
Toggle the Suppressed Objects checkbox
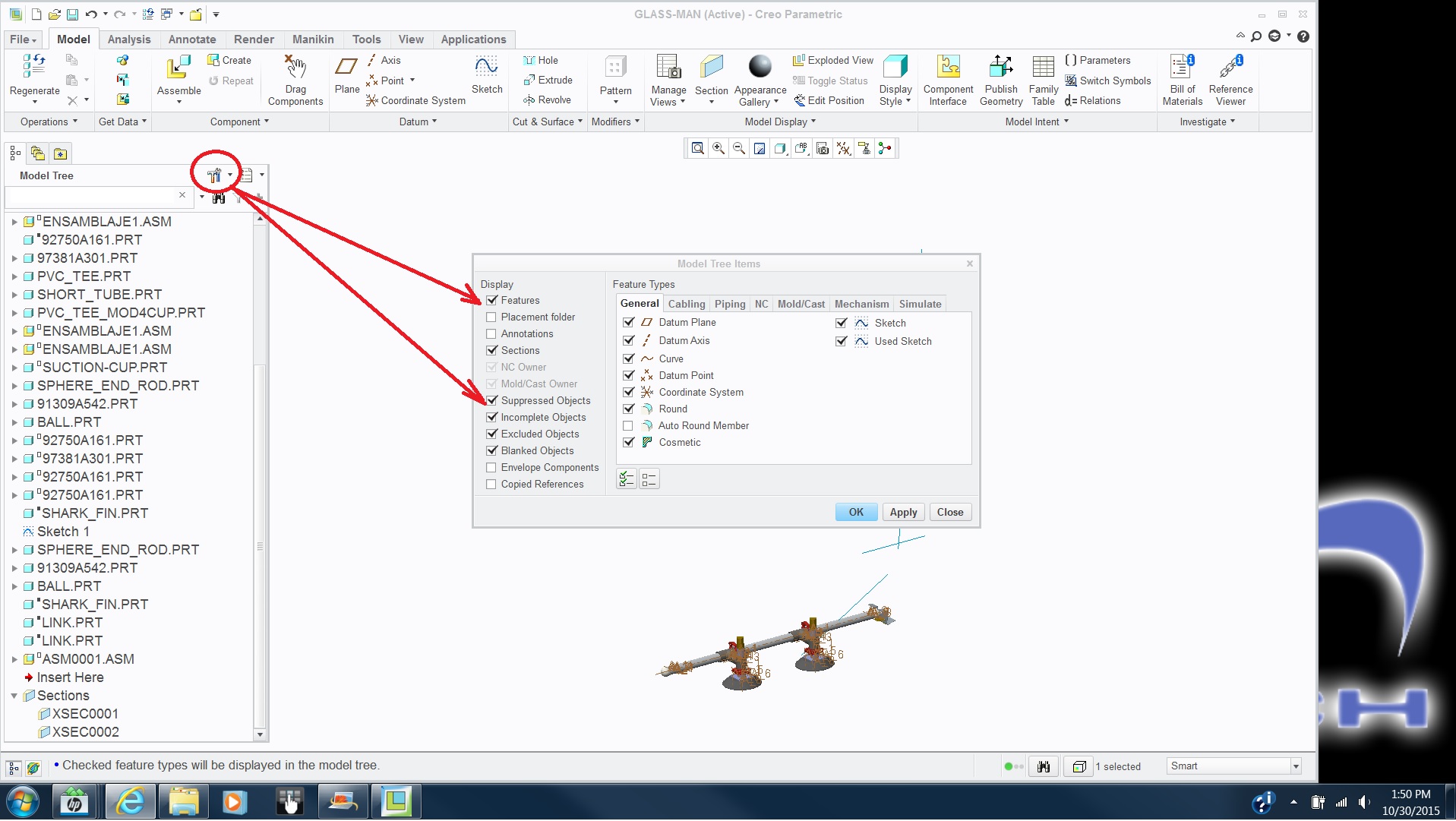tap(491, 401)
